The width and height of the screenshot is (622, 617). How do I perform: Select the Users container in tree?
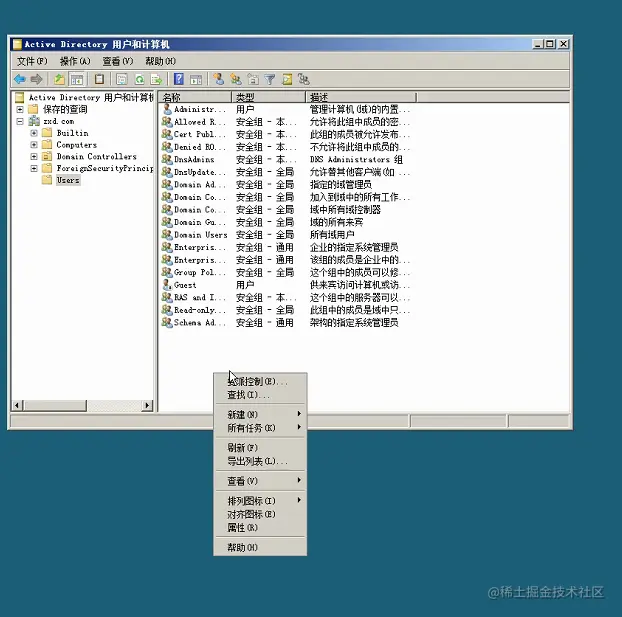[x=68, y=180]
